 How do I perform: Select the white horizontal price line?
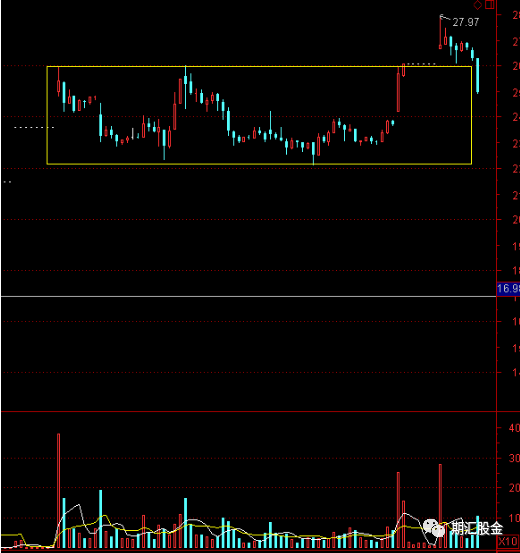(x=248, y=297)
